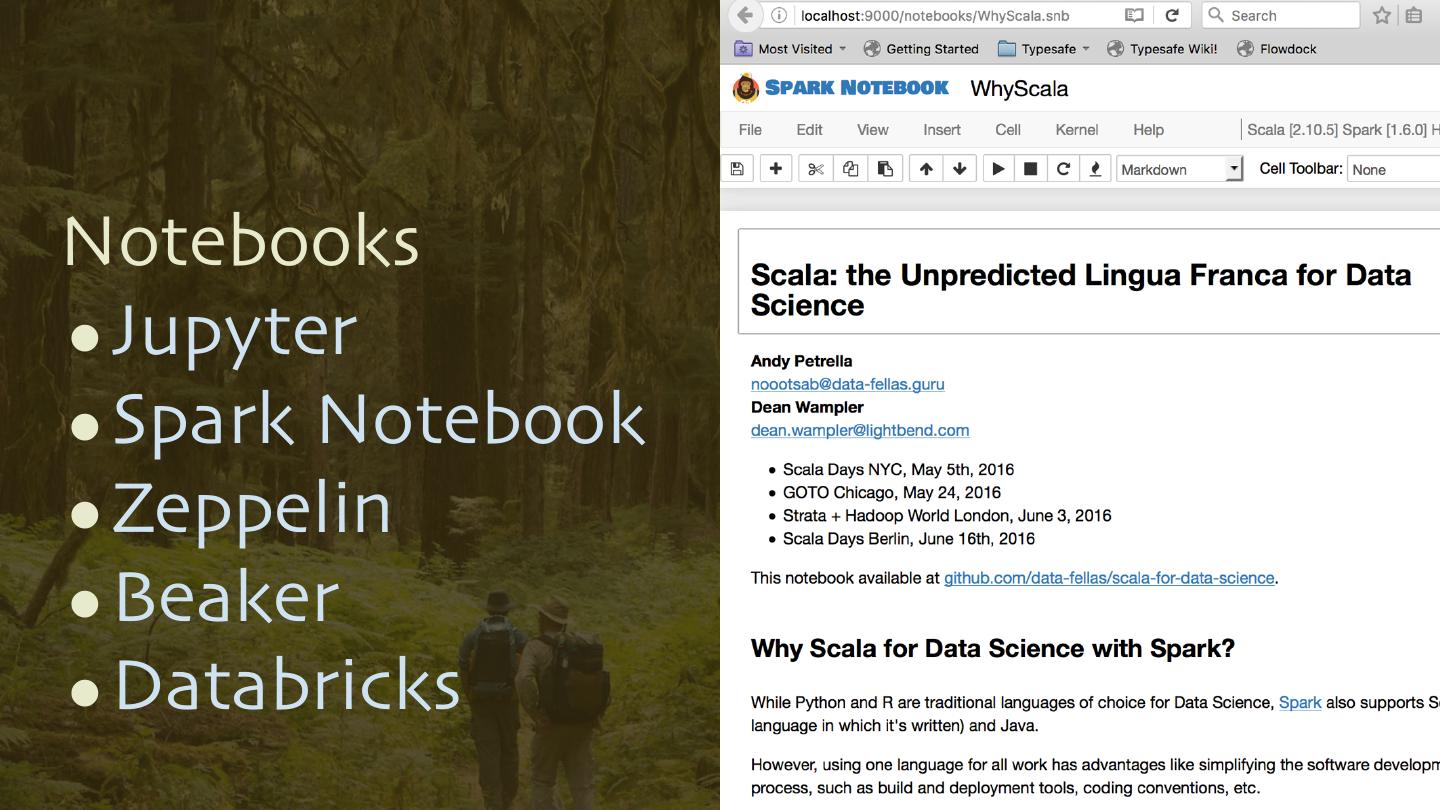Image resolution: width=1440 pixels, height=810 pixels.
Task: Click the 'Dean Wampler' author name
Action: coord(807,407)
